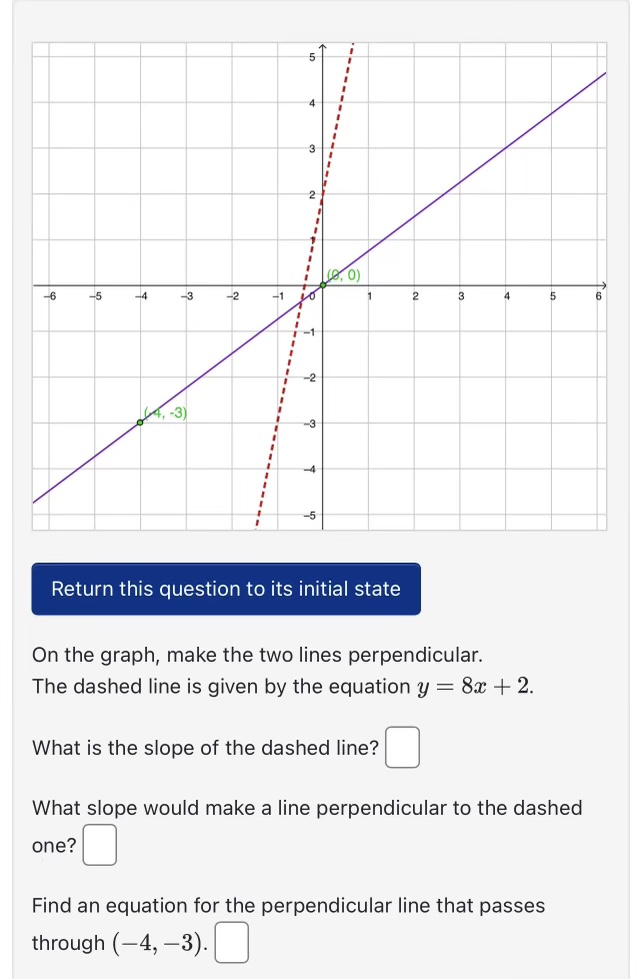Image resolution: width=642 pixels, height=979 pixels.
Task: Click the text asking for the dashed line's slope
Action: coord(205,747)
